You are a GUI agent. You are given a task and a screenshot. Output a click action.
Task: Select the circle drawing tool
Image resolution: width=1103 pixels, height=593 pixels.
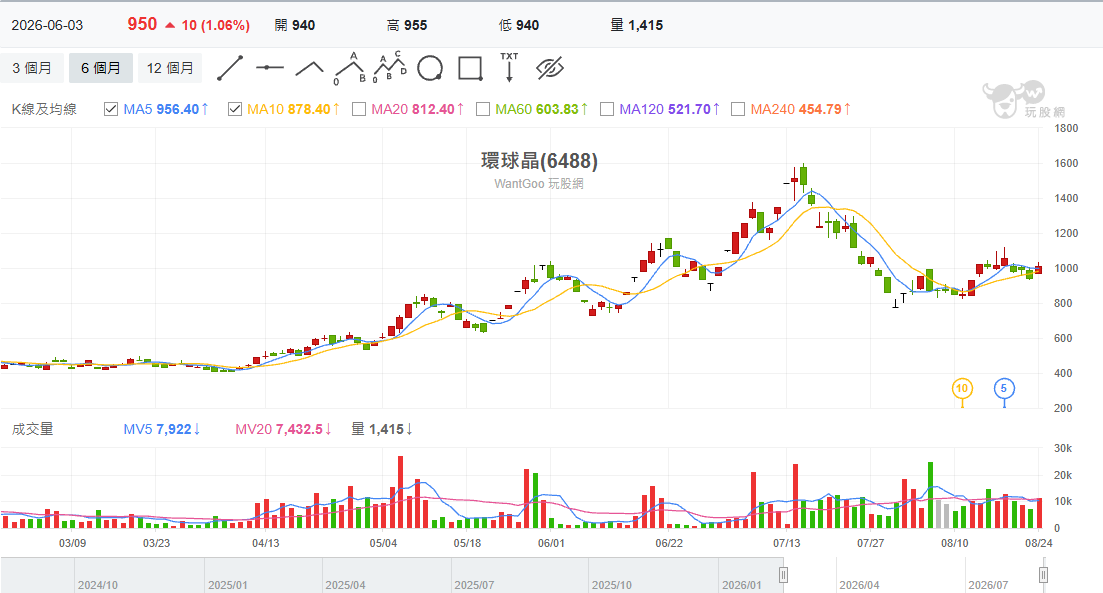click(430, 68)
